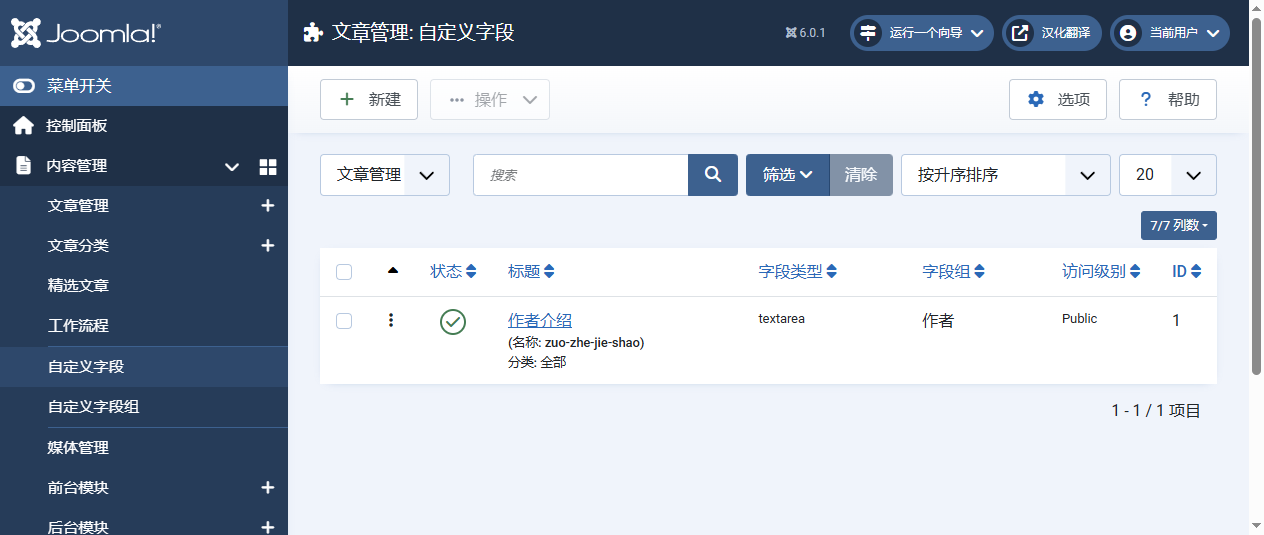The height and width of the screenshot is (535, 1264).
Task: Sort by the 访问级别 column
Action: point(1102,271)
